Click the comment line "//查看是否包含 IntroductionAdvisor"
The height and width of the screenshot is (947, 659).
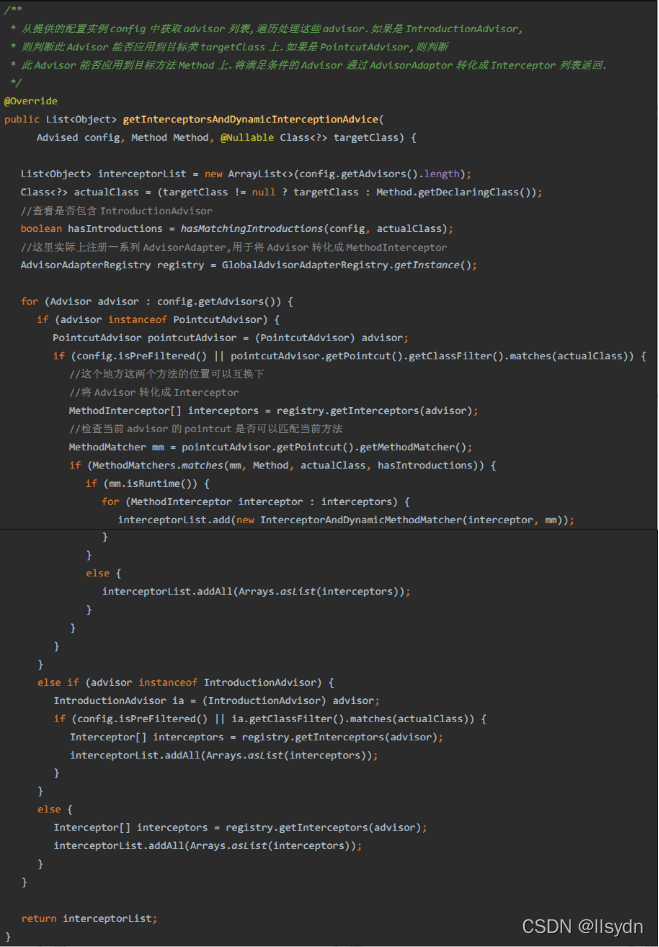click(x=117, y=211)
